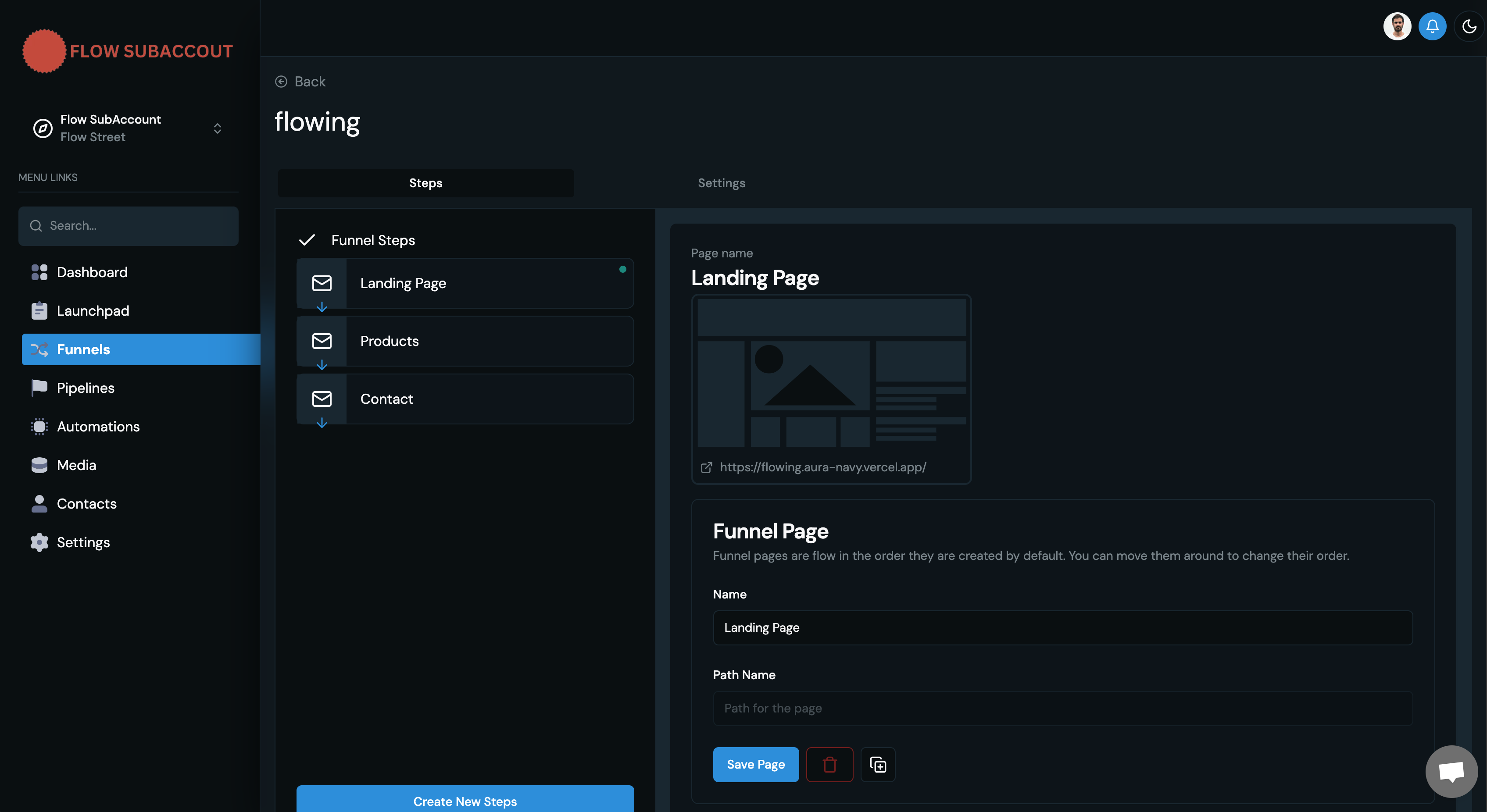Click the user avatar picture
1487x812 pixels.
(1397, 27)
